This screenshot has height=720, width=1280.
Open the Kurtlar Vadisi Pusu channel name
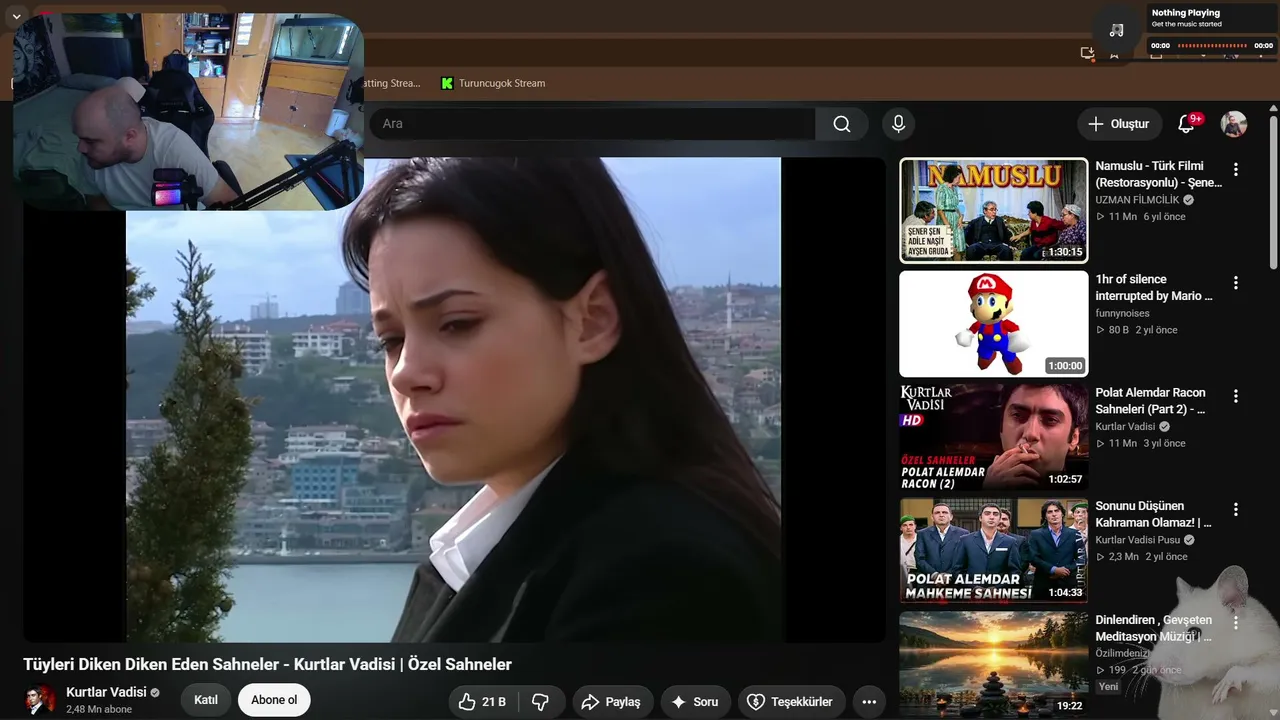pos(1138,540)
